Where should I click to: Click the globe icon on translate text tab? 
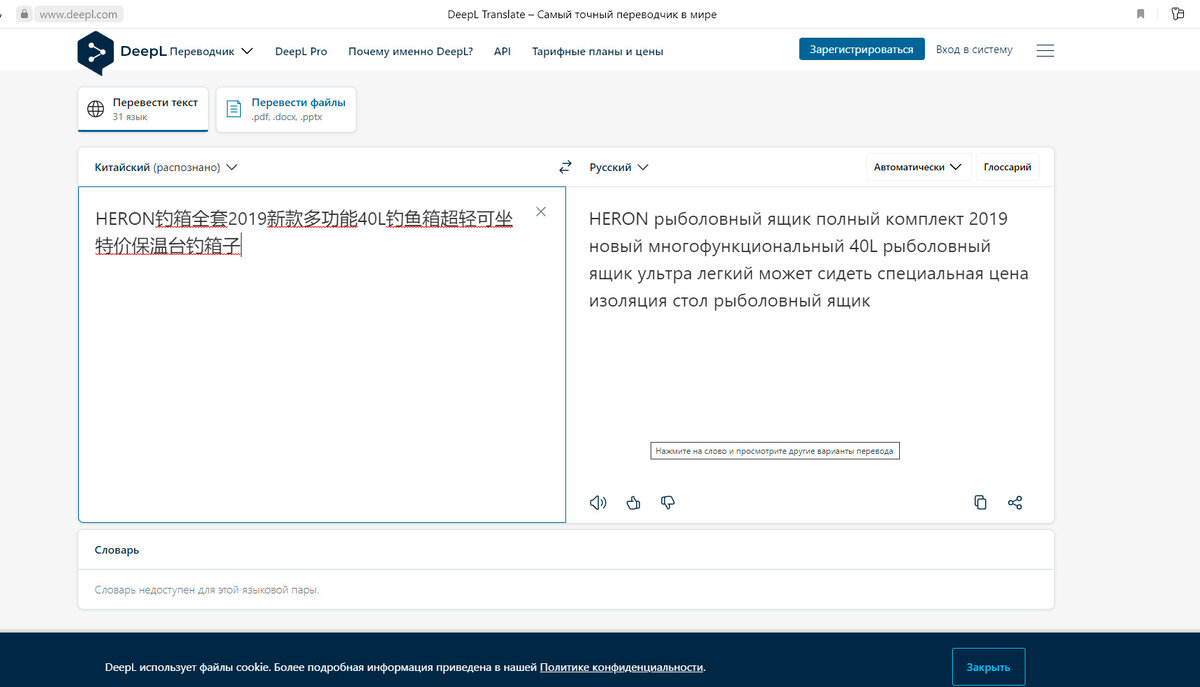tap(96, 109)
